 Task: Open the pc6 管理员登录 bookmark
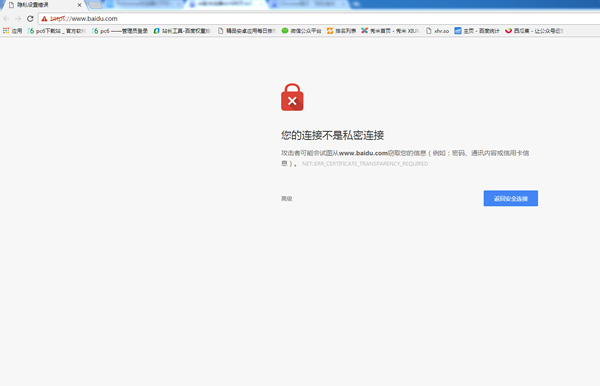pos(120,31)
